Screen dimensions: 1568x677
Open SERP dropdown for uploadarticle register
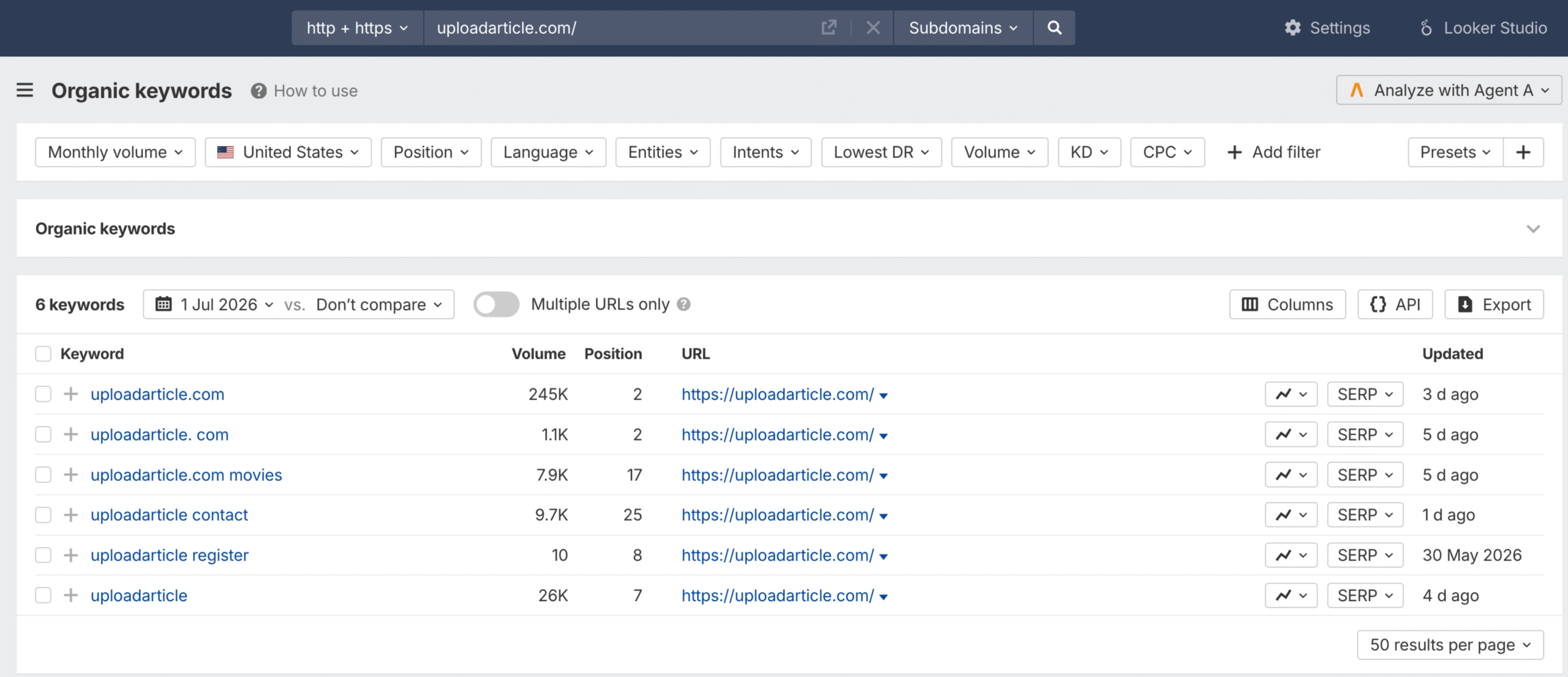click(x=1365, y=555)
